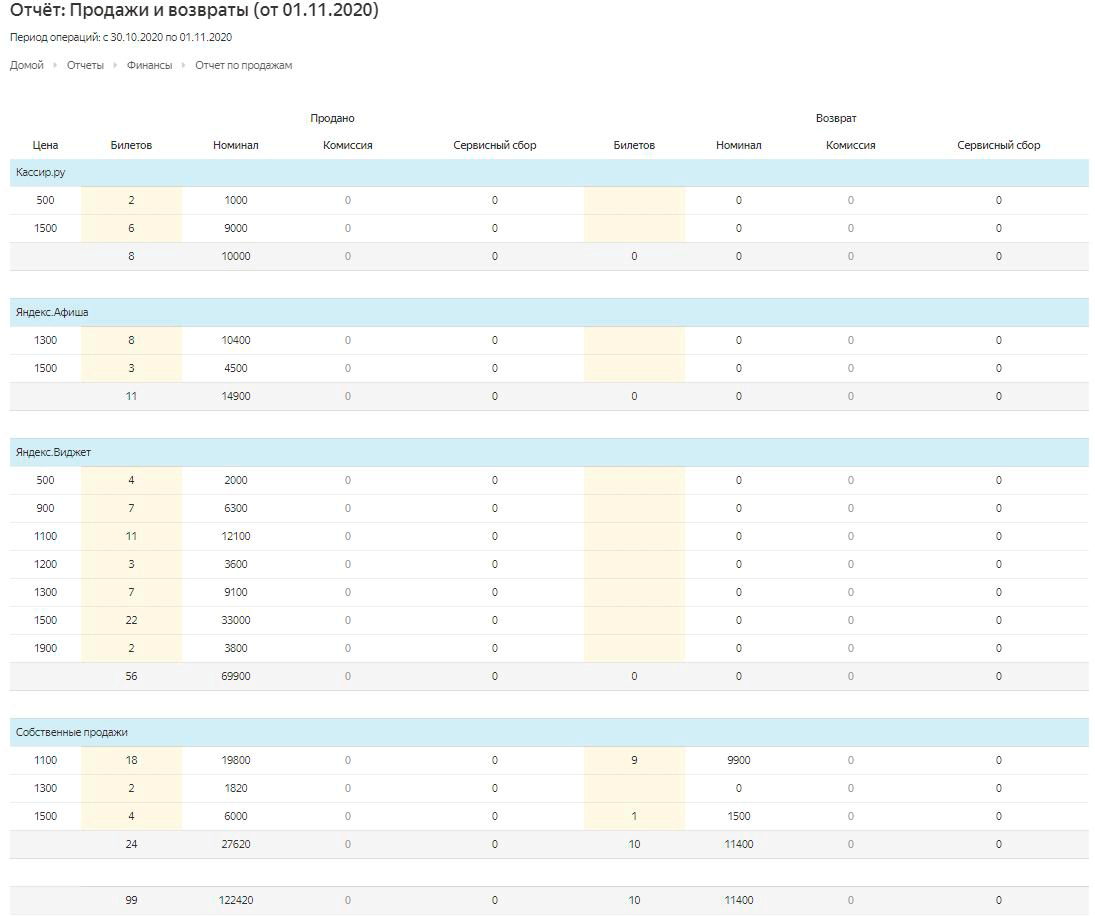The height and width of the screenshot is (916, 1095).
Task: Click nominal value 33000 in Яндекс.Виджет
Action: [236, 620]
